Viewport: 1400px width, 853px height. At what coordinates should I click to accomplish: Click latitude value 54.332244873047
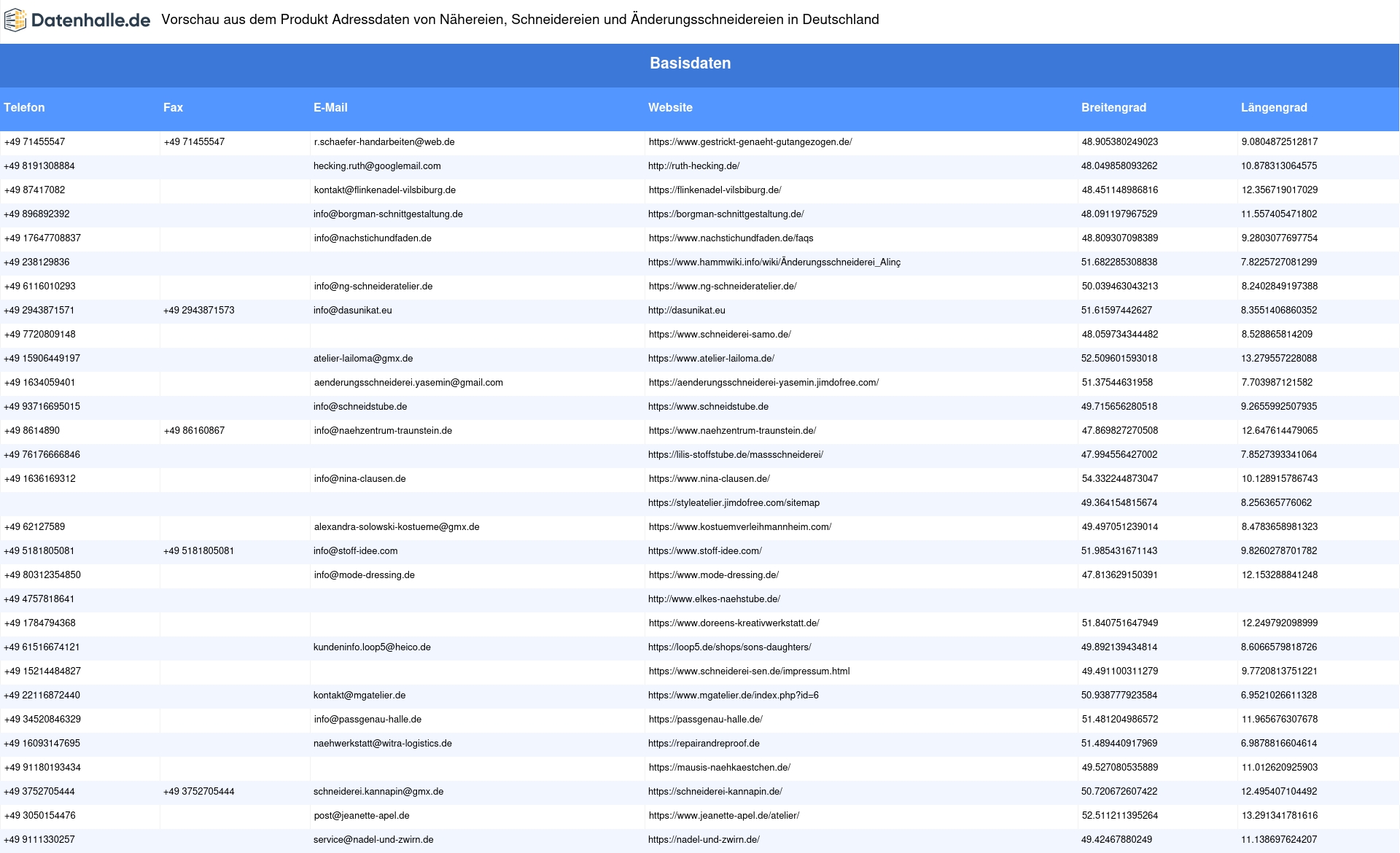(x=1120, y=479)
